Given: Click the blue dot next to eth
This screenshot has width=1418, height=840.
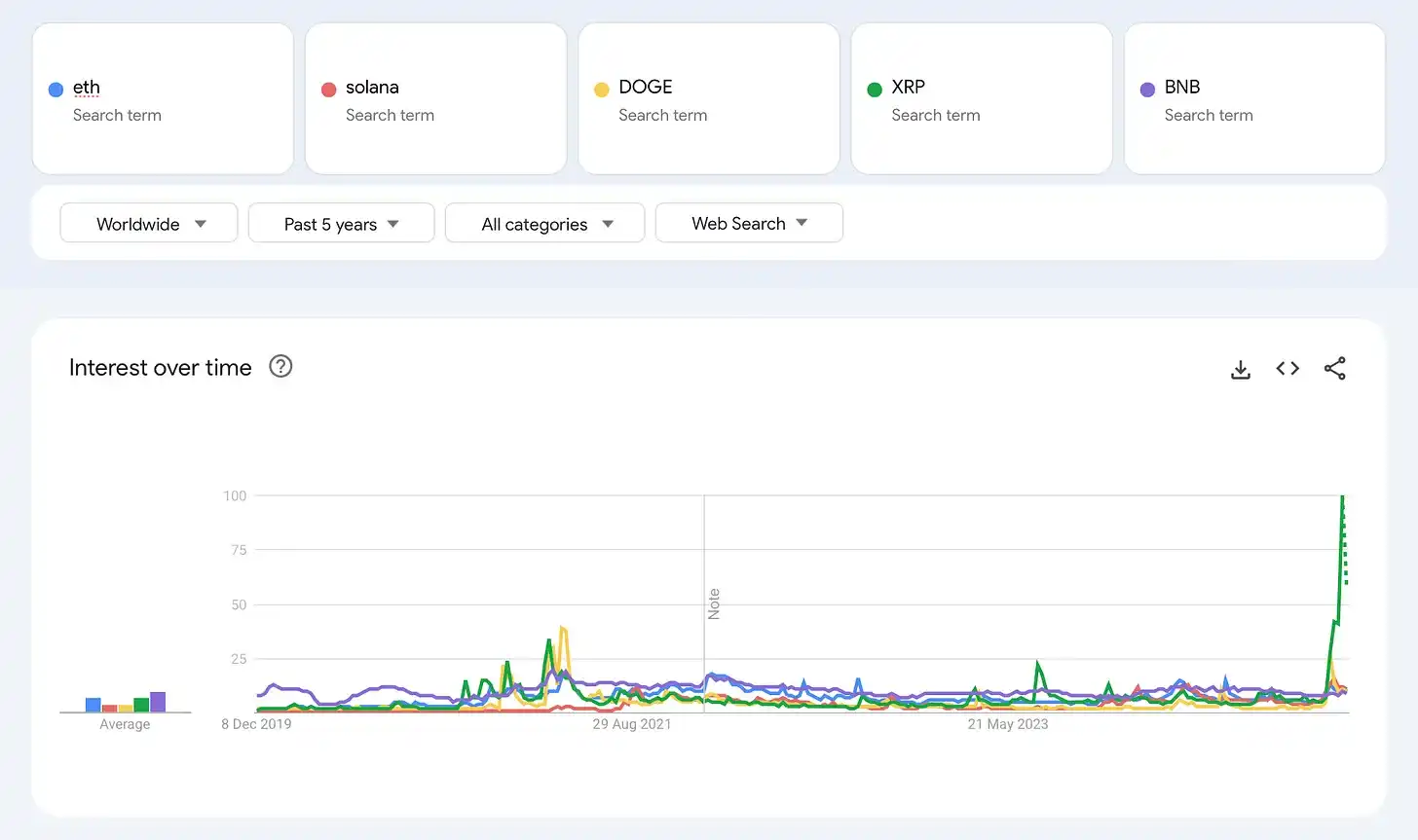Looking at the screenshot, I should [x=56, y=90].
